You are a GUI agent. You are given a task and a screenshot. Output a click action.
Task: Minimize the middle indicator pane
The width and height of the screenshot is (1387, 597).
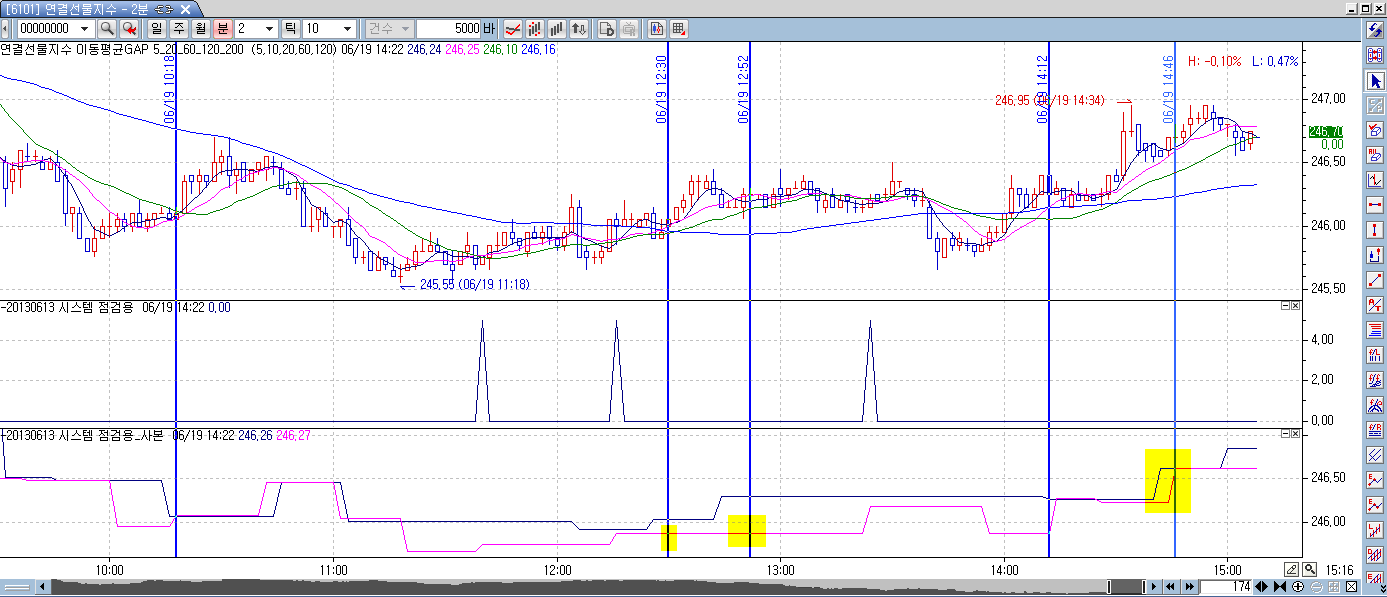[1286, 306]
